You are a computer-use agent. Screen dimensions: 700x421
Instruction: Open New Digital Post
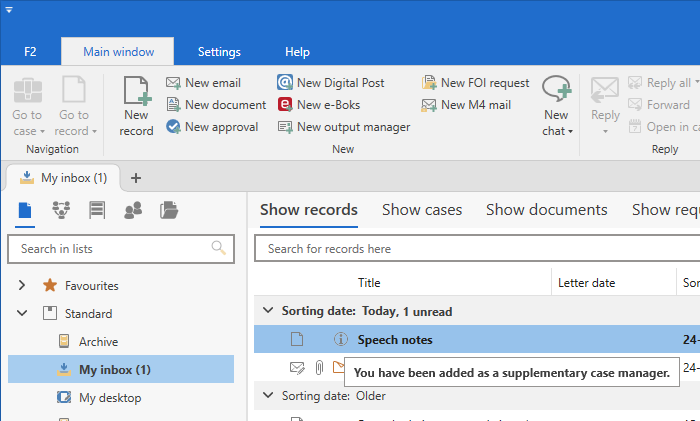(331, 83)
